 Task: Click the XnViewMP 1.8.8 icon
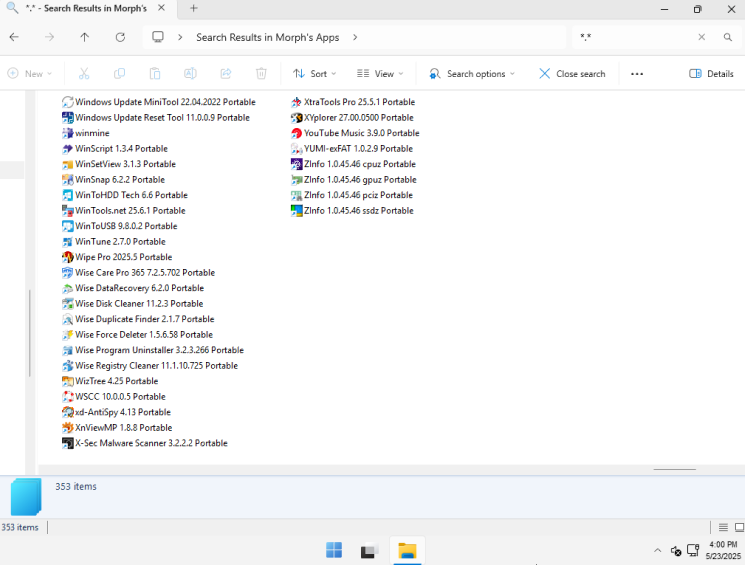pos(67,428)
